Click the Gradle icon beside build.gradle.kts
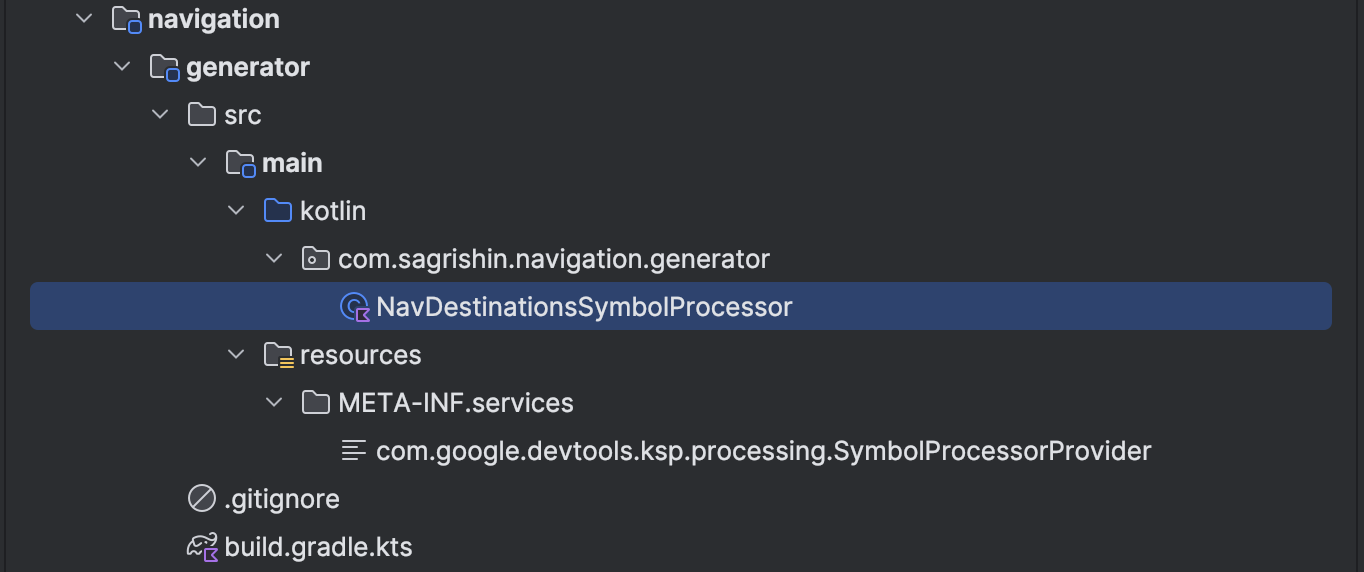This screenshot has height=572, width=1364. [203, 547]
